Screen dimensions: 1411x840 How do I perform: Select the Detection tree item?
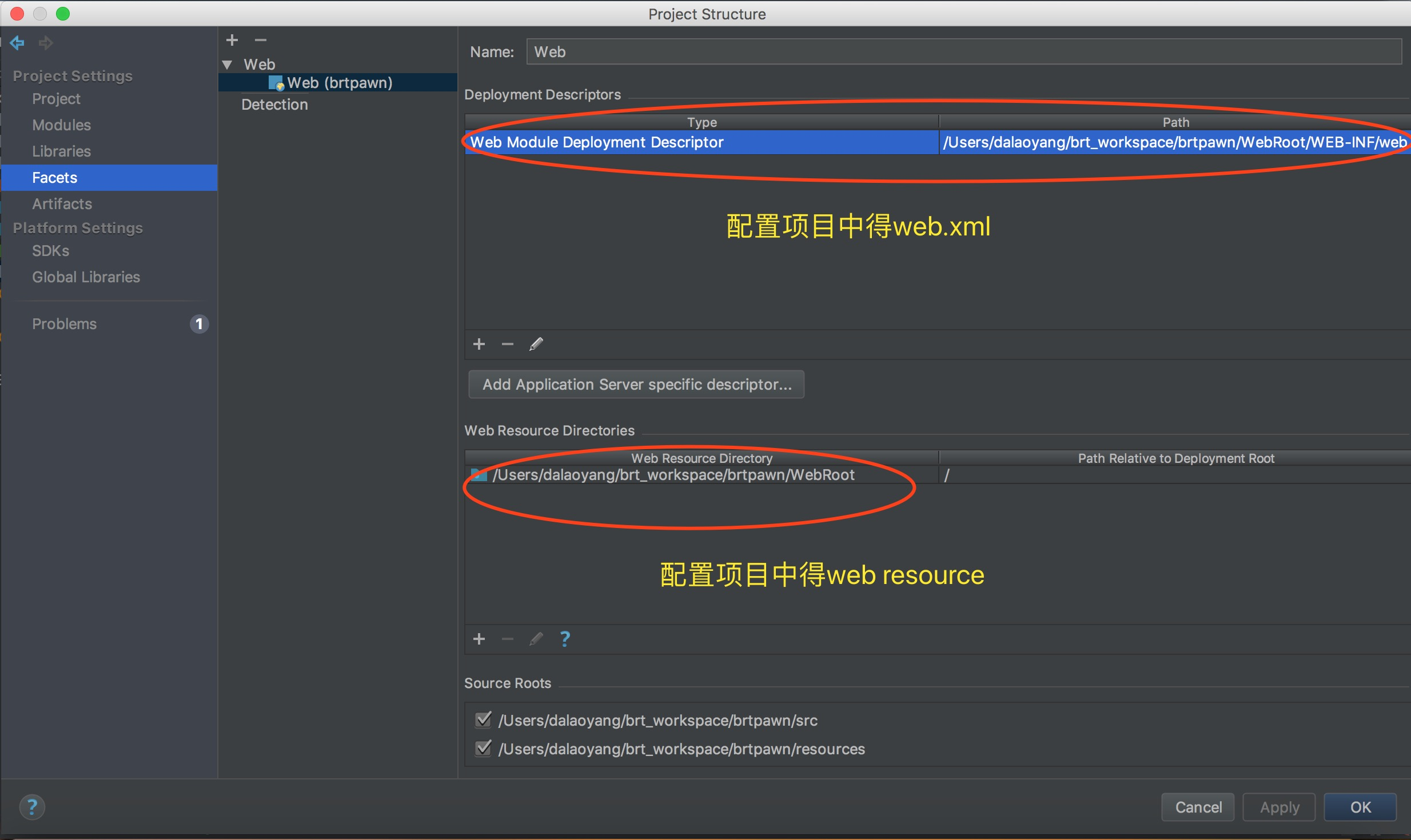(274, 105)
